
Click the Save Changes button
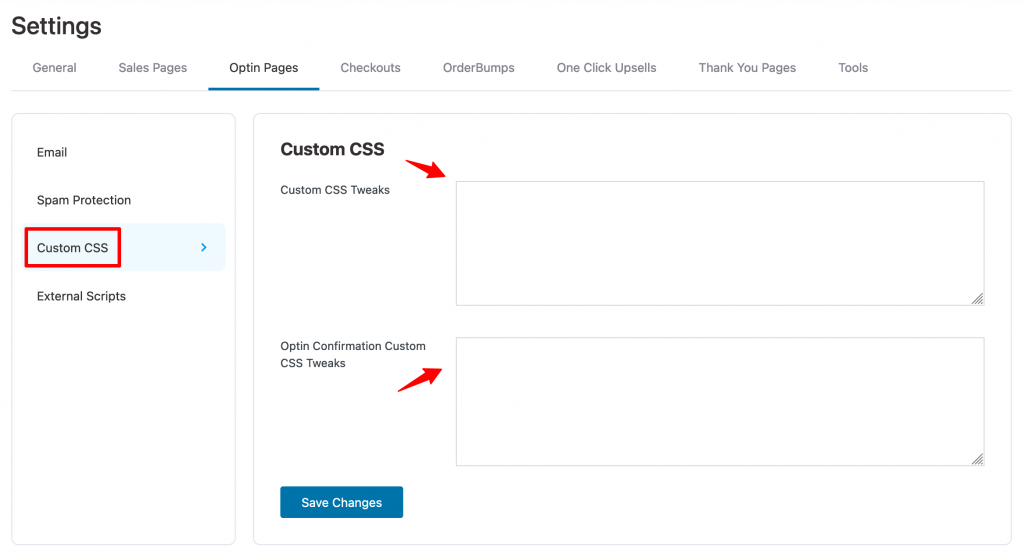point(342,502)
